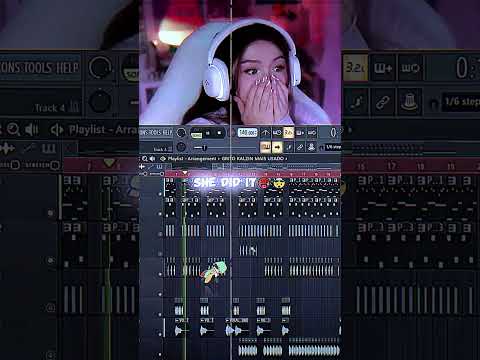Toggle green pattern/song mode switch
This screenshot has height=360, width=480.
point(196,135)
